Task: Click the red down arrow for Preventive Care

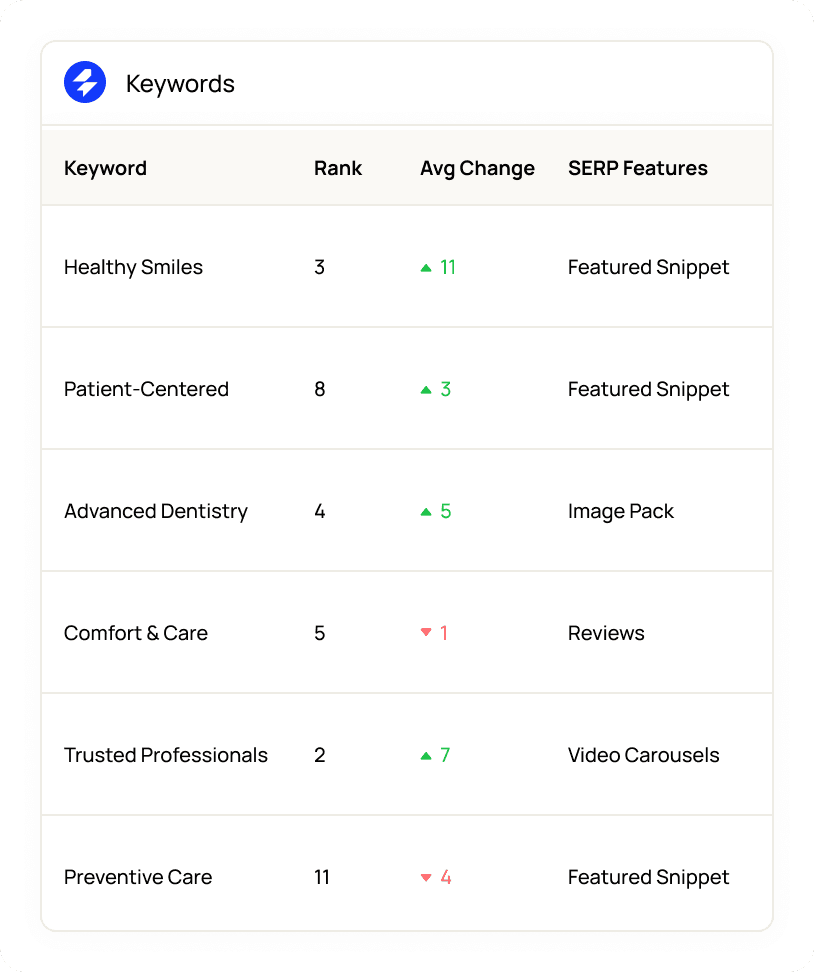Action: (427, 877)
